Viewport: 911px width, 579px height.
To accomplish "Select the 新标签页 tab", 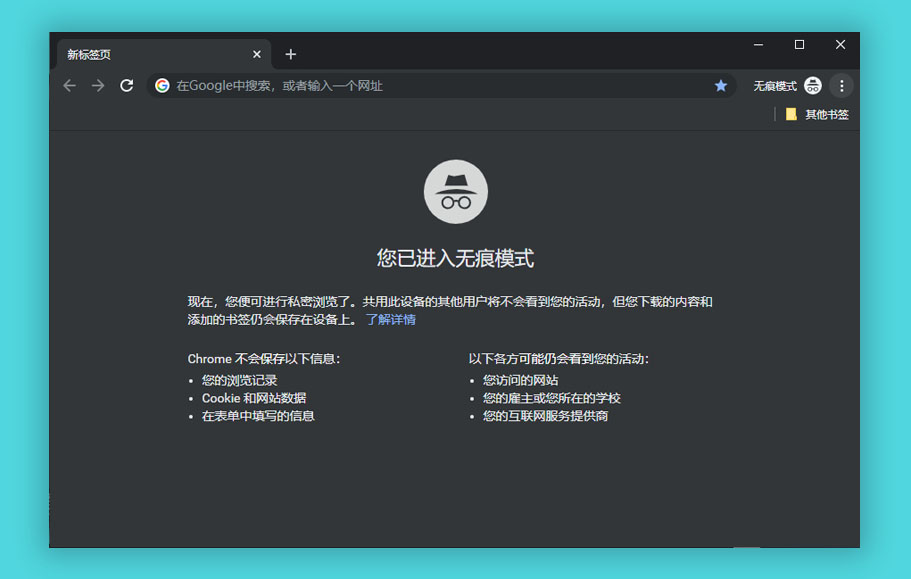I will [150, 54].
